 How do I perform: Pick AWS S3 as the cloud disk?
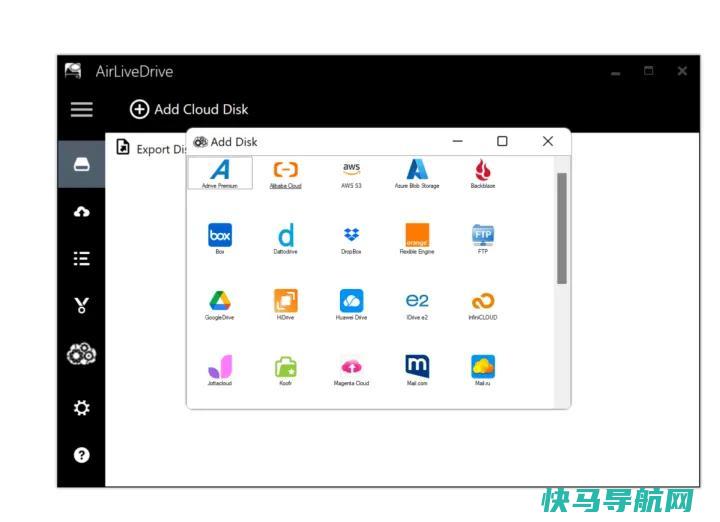(351, 174)
